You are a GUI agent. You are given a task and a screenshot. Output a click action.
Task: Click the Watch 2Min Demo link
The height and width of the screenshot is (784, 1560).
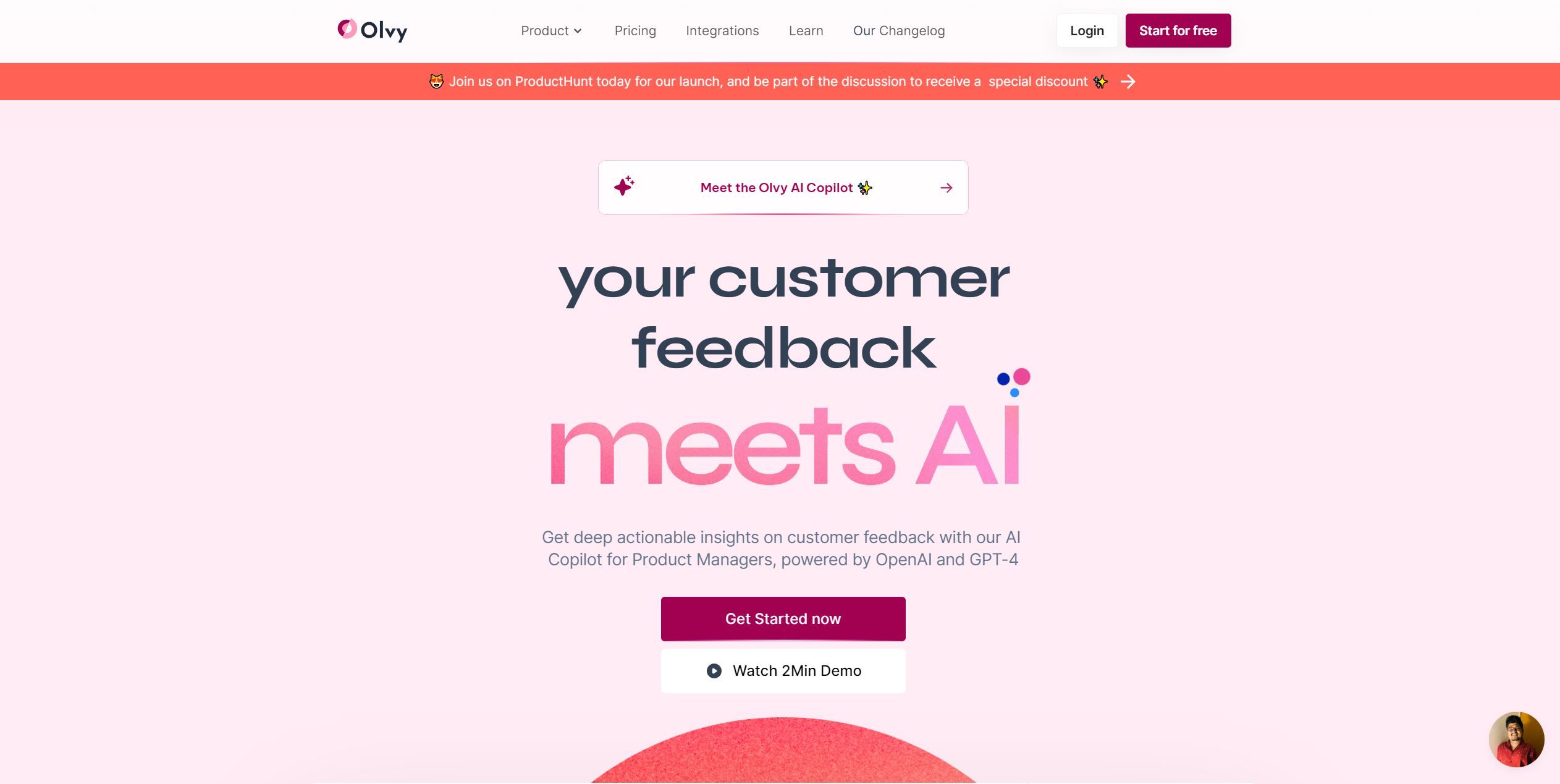pos(783,670)
